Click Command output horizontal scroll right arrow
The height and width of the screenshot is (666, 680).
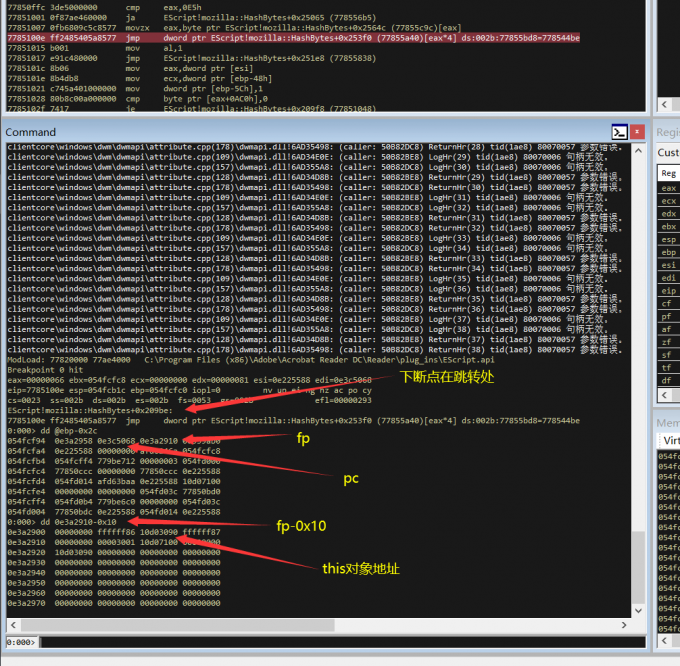pyautogui.click(x=624, y=625)
